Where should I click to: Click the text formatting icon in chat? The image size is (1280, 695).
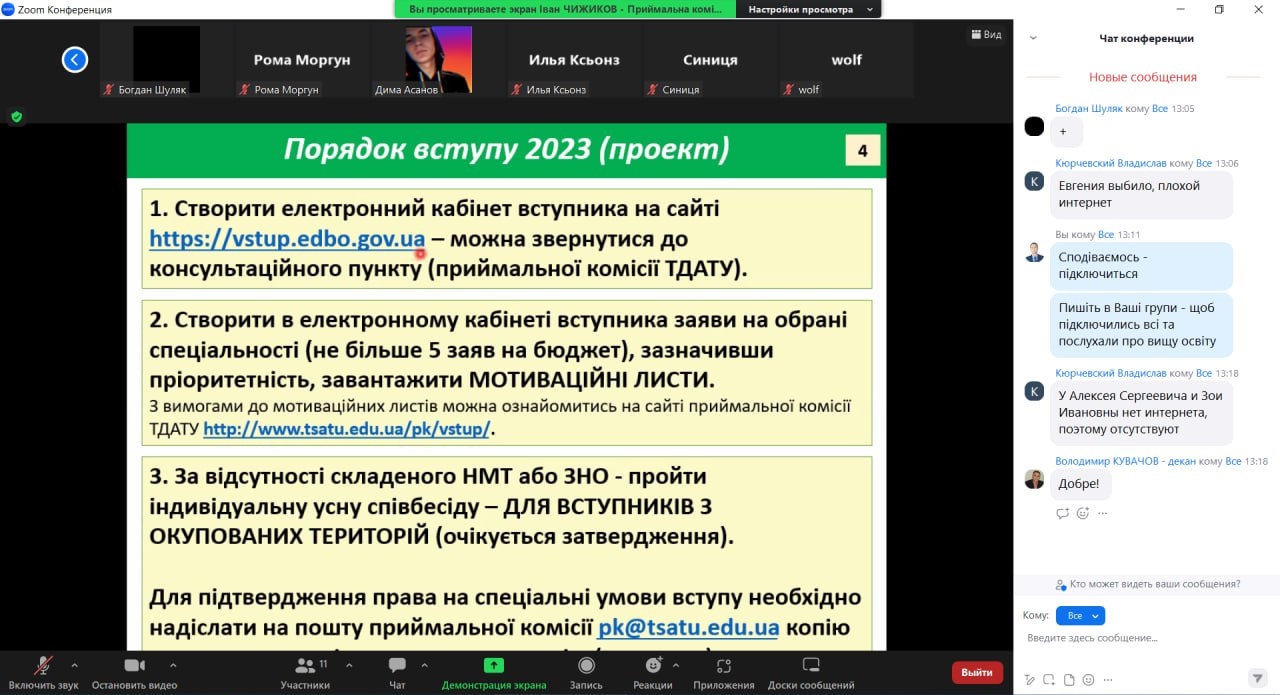pos(1030,680)
